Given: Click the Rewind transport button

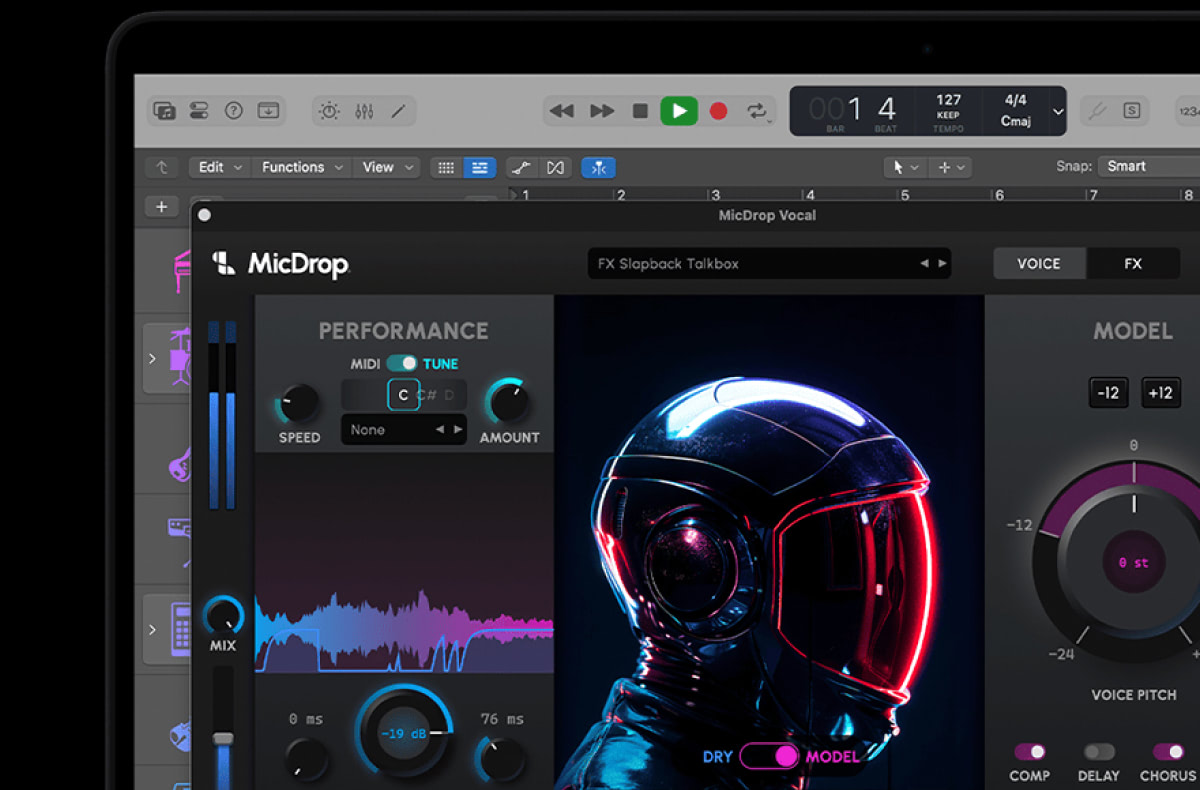Looking at the screenshot, I should pyautogui.click(x=562, y=111).
